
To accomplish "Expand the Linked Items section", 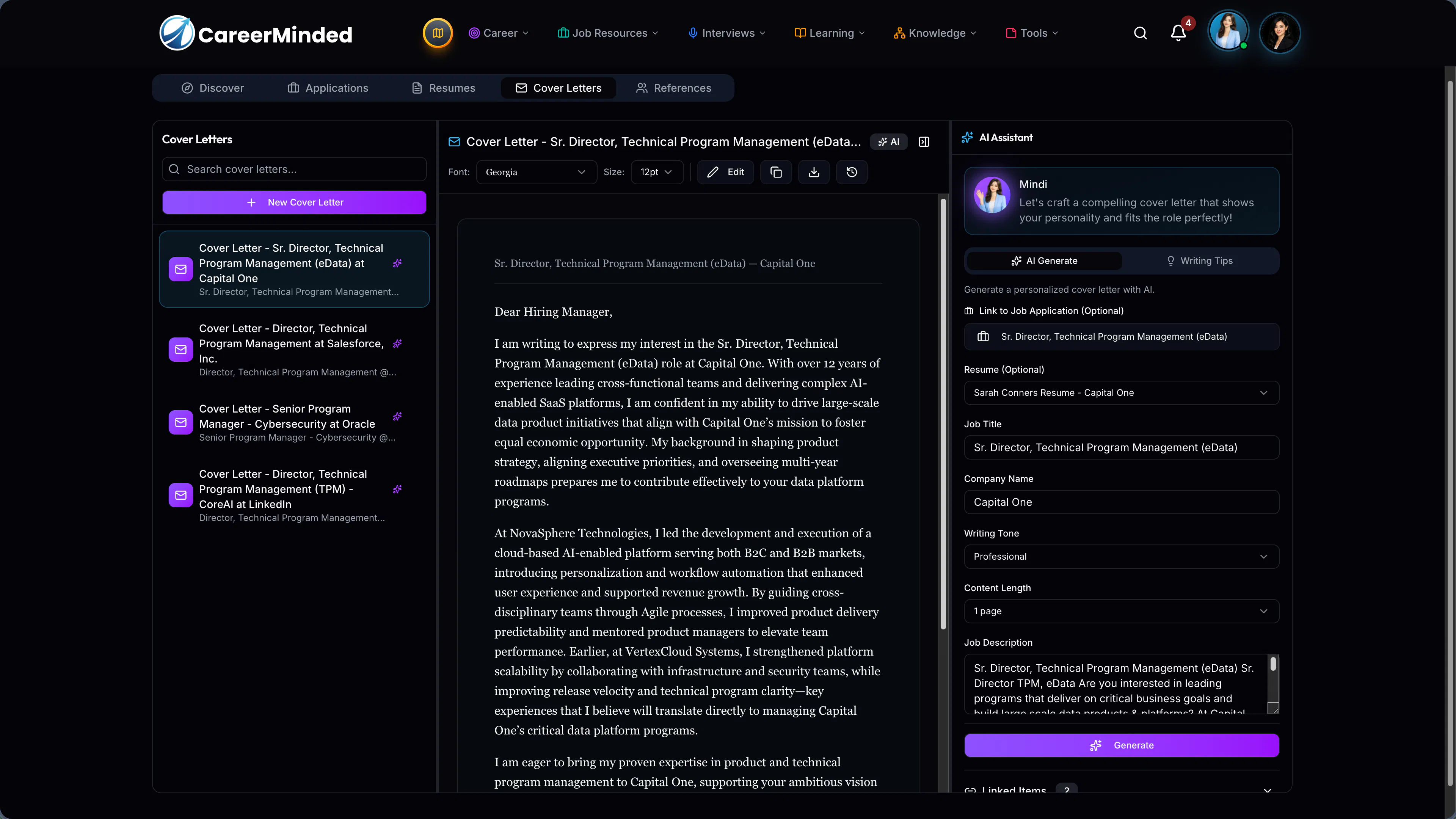I will [1122, 789].
